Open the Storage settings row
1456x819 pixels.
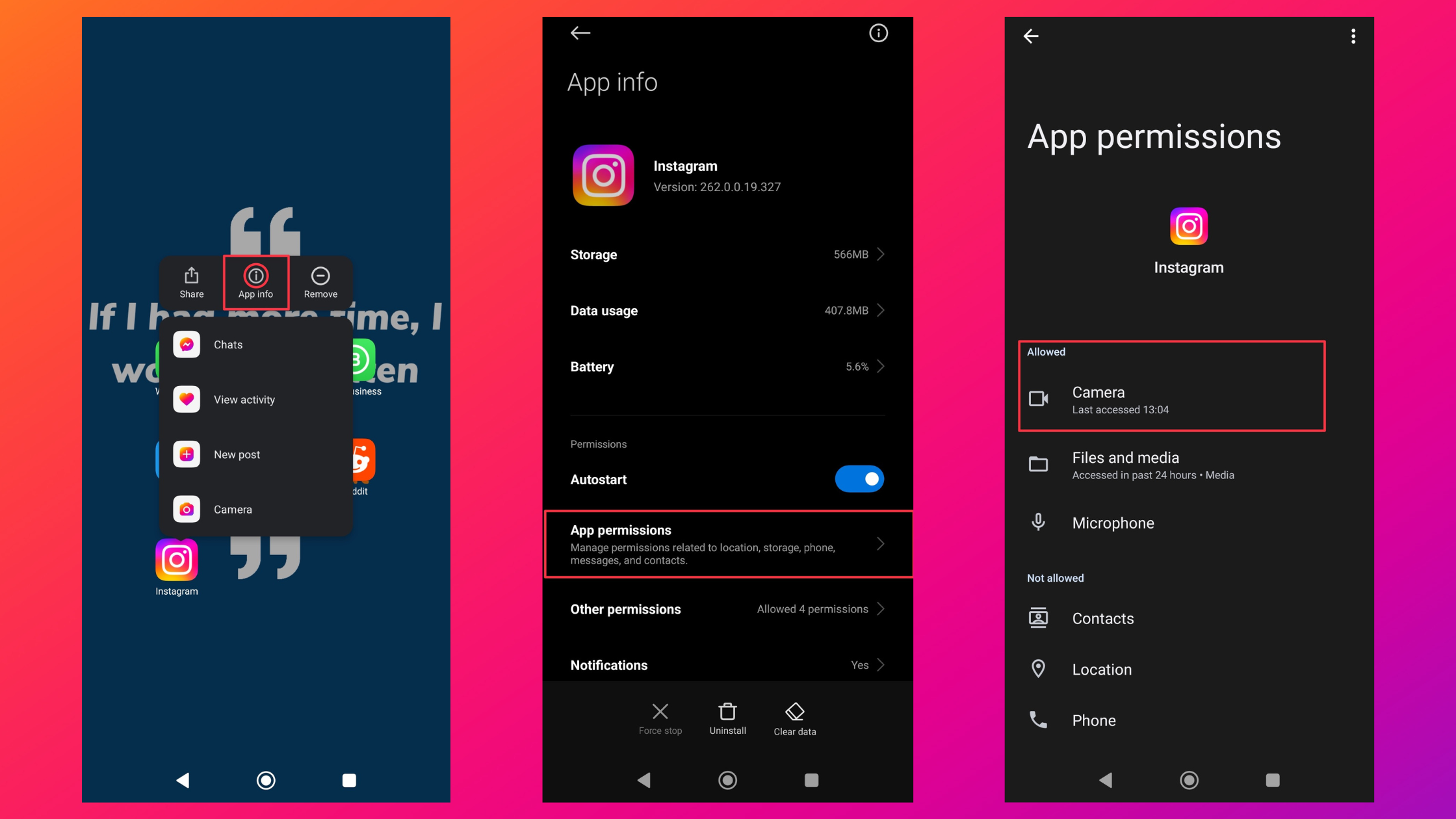point(726,254)
